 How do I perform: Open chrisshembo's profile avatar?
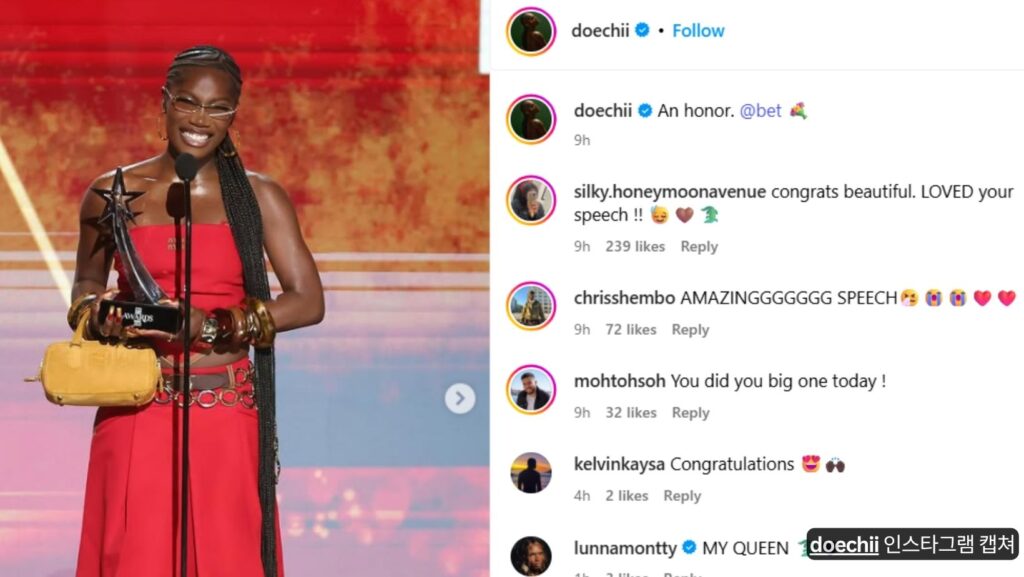[x=531, y=306]
